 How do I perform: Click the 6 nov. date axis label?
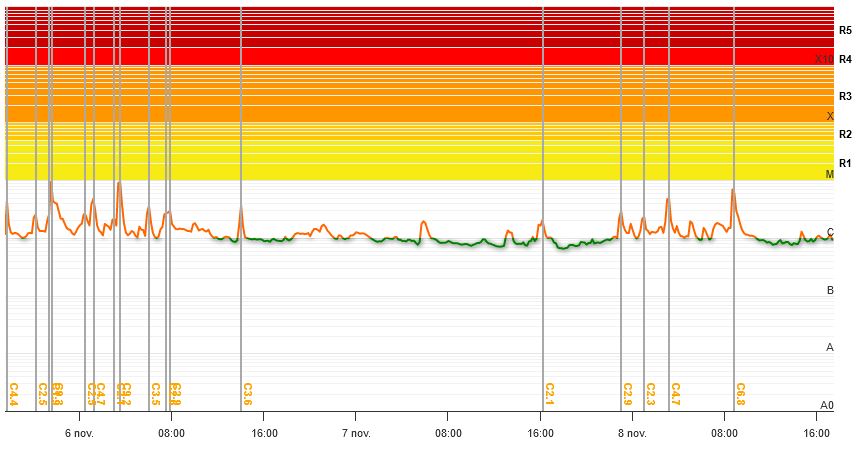tap(79, 433)
